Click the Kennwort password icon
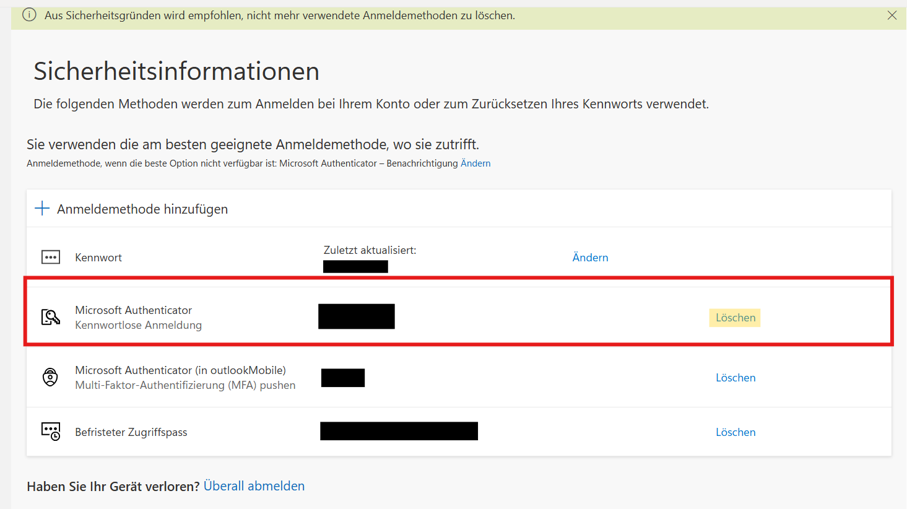The height and width of the screenshot is (509, 907). (x=50, y=257)
